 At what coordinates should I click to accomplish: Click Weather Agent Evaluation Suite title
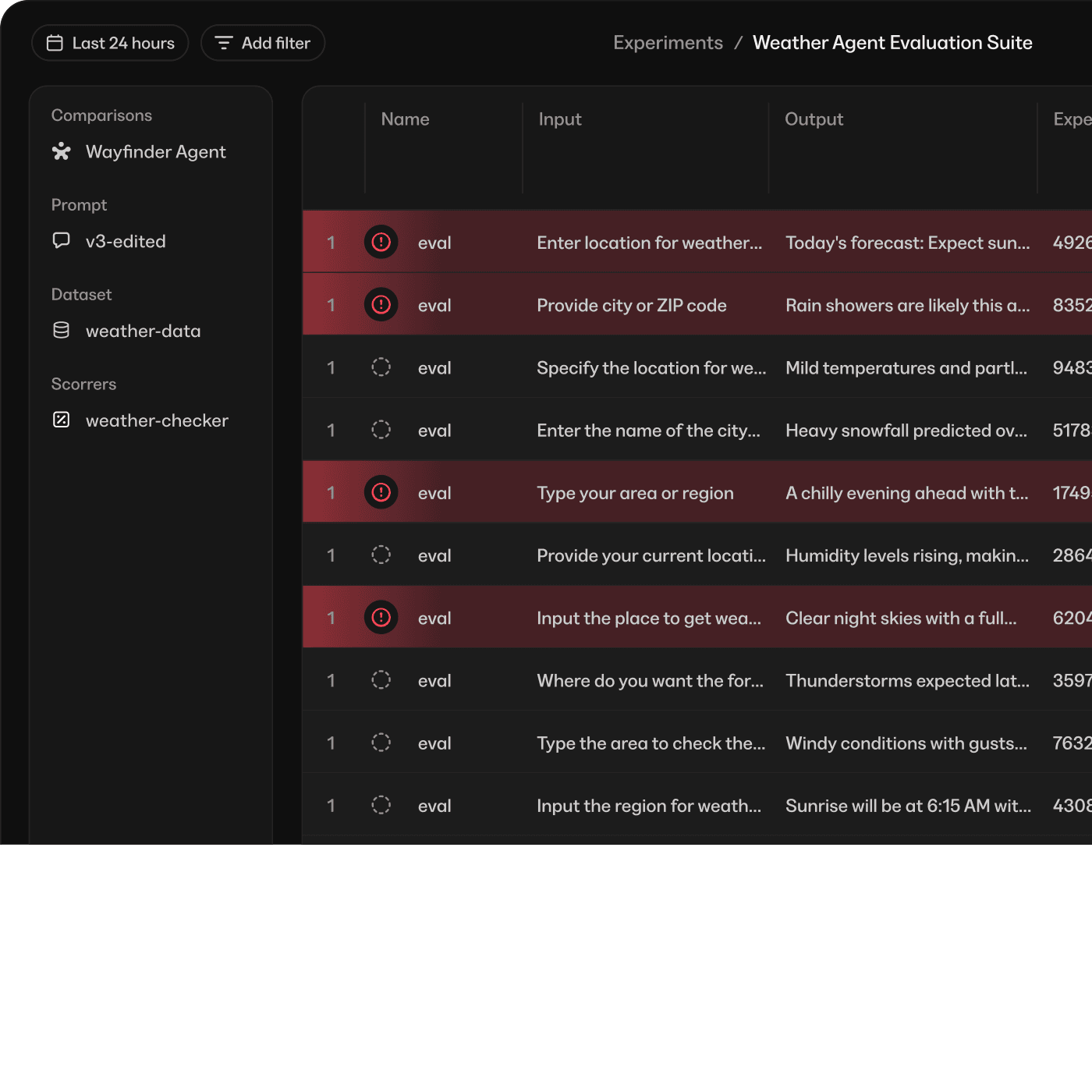[x=892, y=43]
